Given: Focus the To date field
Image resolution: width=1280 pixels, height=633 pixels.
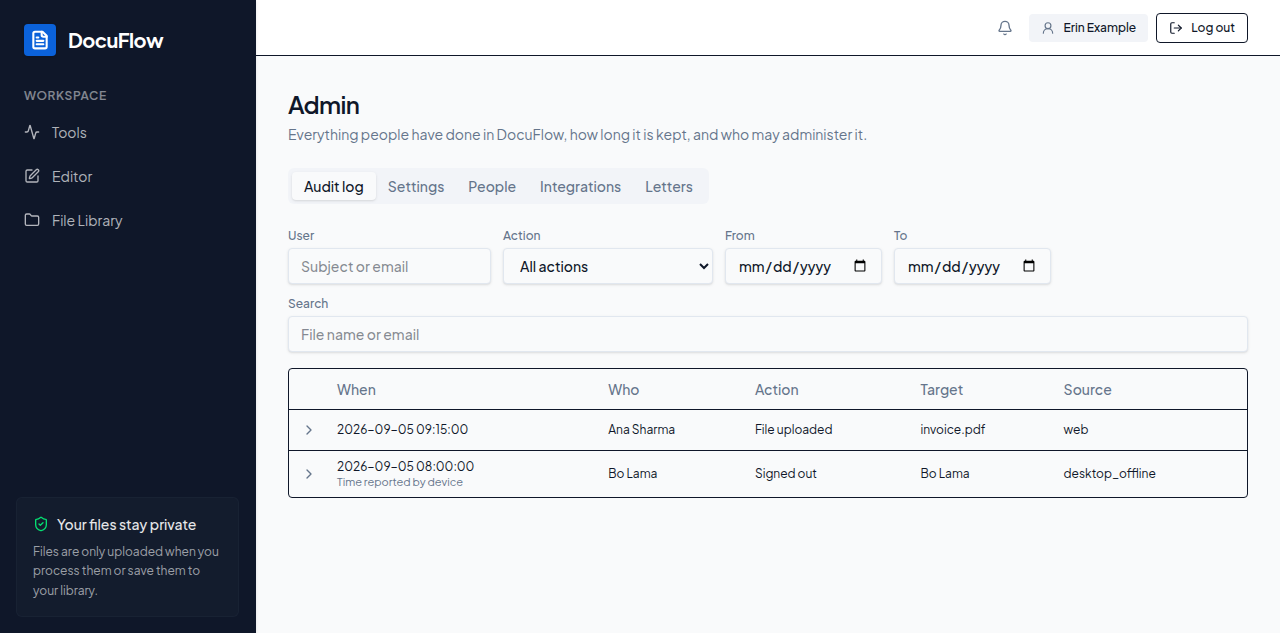Looking at the screenshot, I should 972,266.
